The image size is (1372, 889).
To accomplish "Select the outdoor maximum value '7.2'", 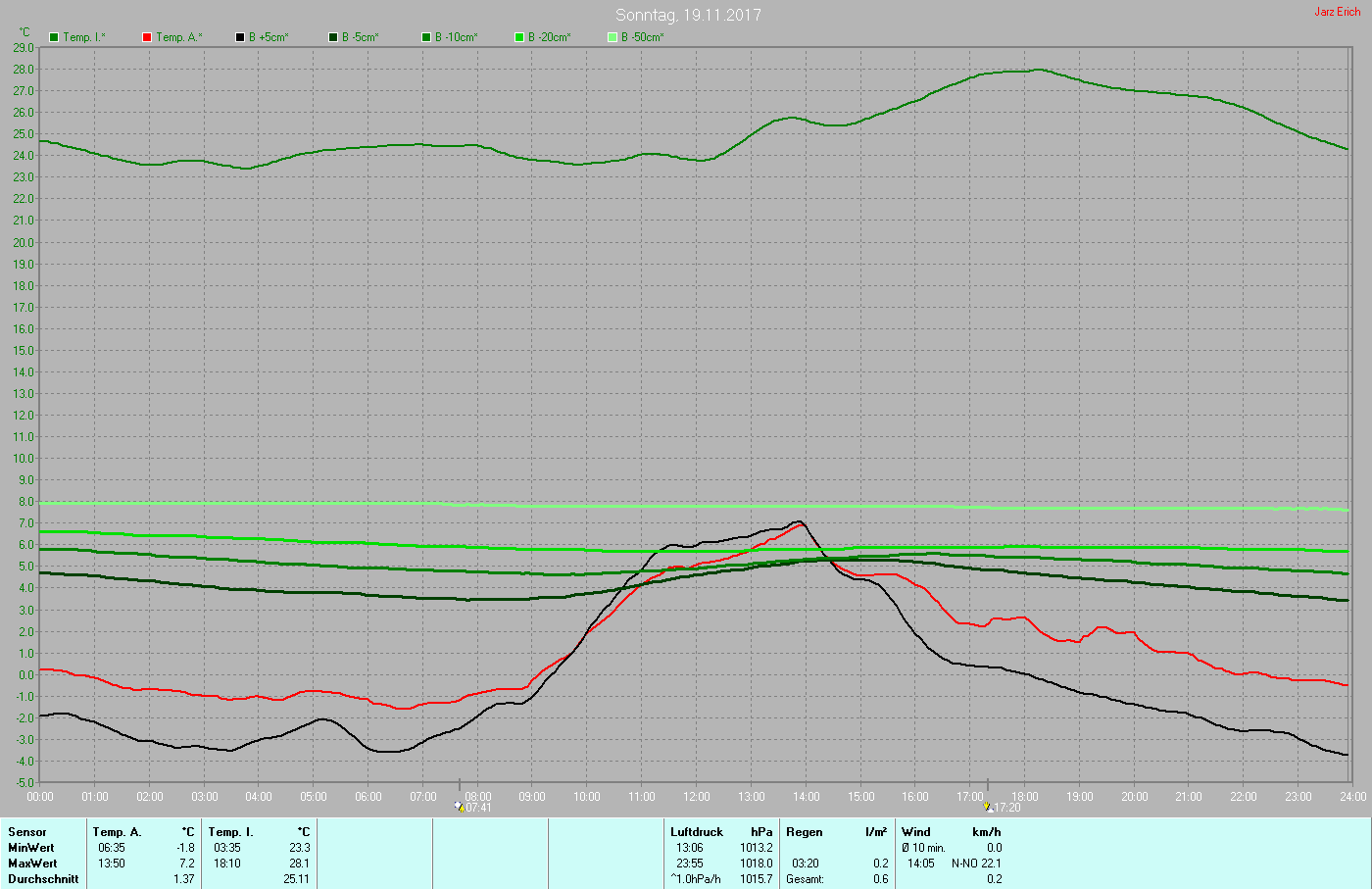I will (187, 864).
